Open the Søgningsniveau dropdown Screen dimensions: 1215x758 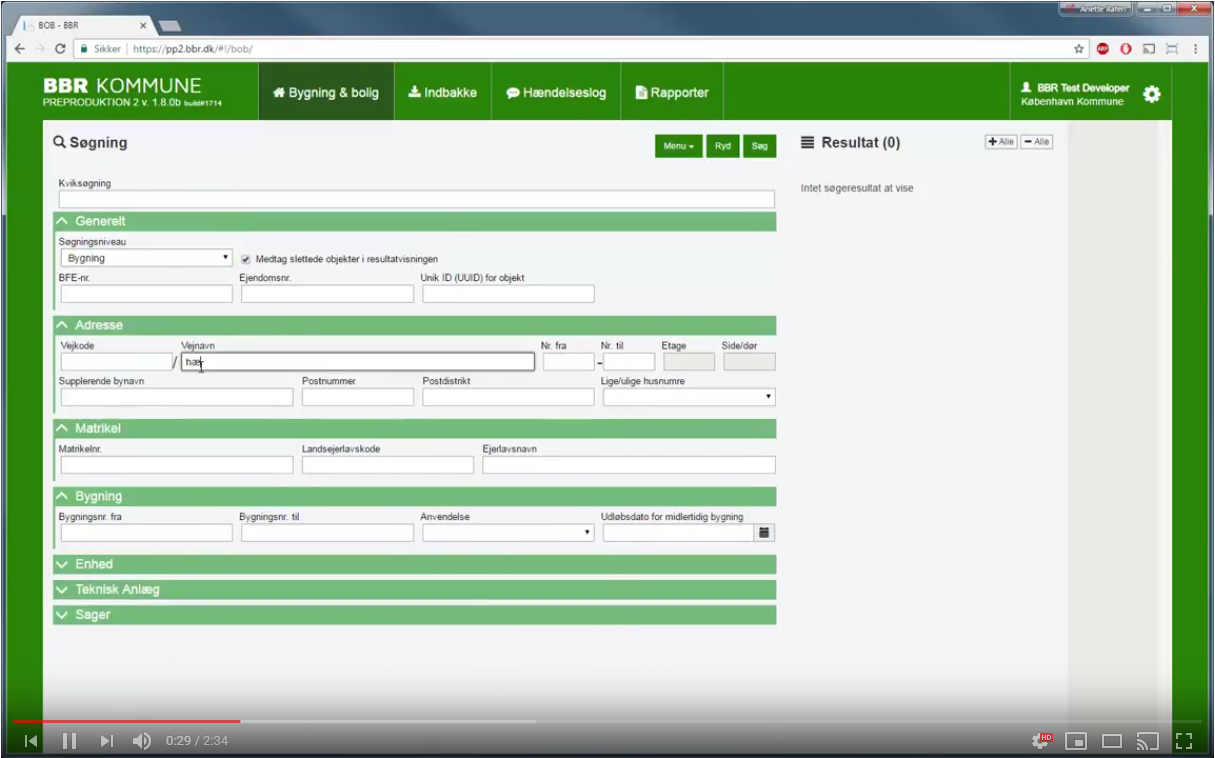coord(146,258)
